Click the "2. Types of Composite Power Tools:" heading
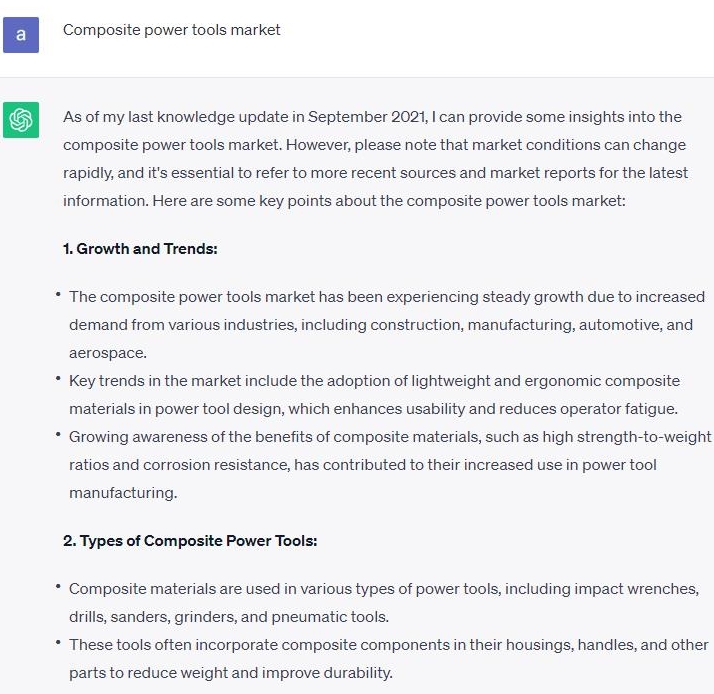 click(x=190, y=541)
